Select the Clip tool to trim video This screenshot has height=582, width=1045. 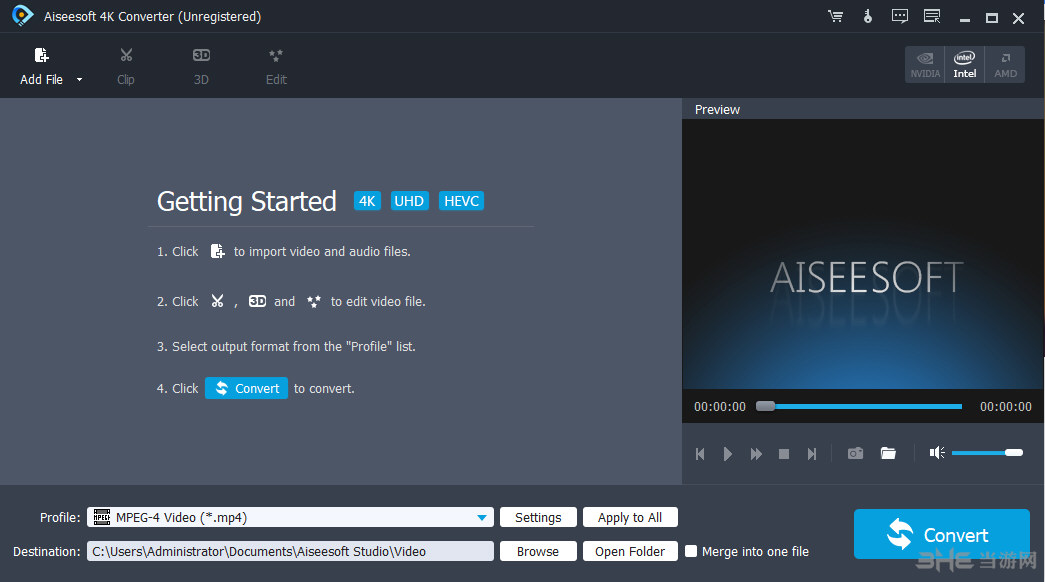[x=126, y=65]
